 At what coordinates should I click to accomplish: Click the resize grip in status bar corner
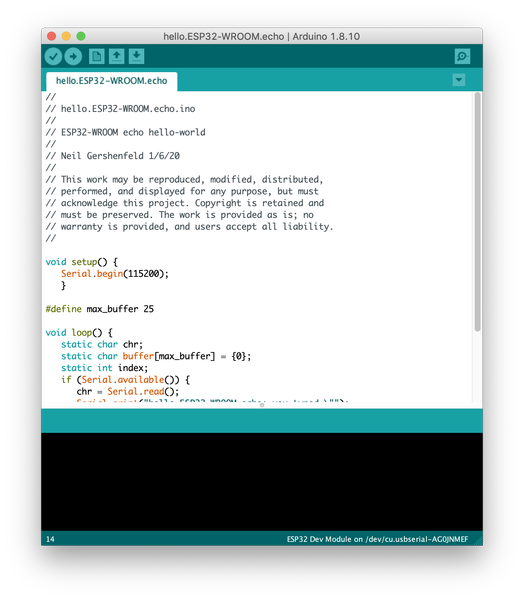pos(478,540)
